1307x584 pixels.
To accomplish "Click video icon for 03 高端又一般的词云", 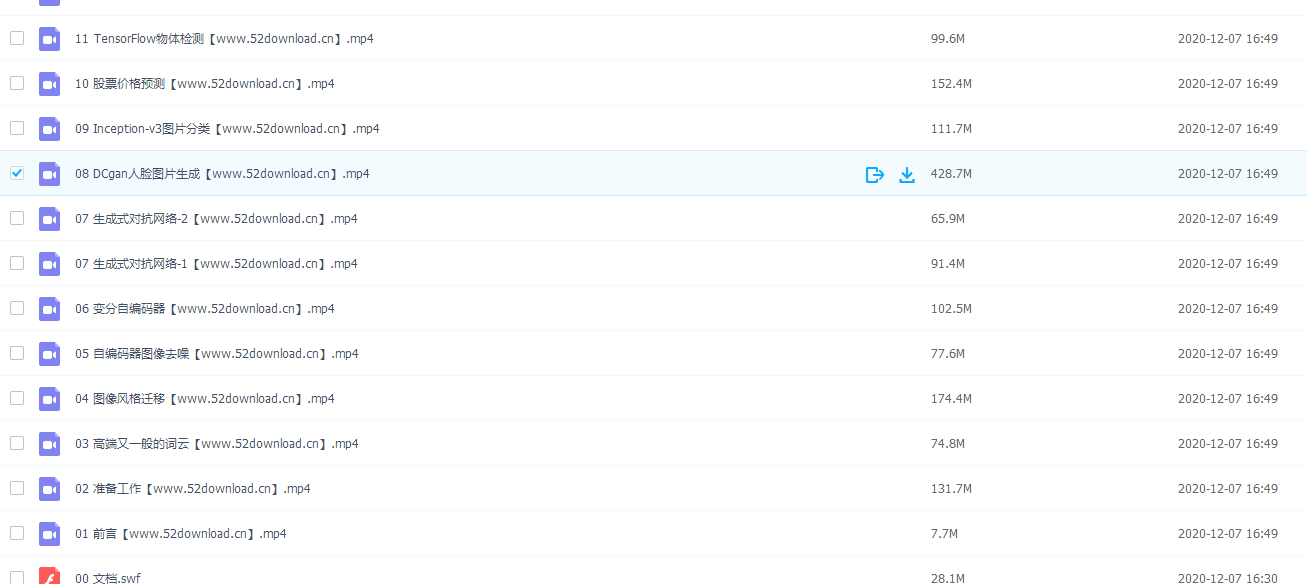I will 49,444.
